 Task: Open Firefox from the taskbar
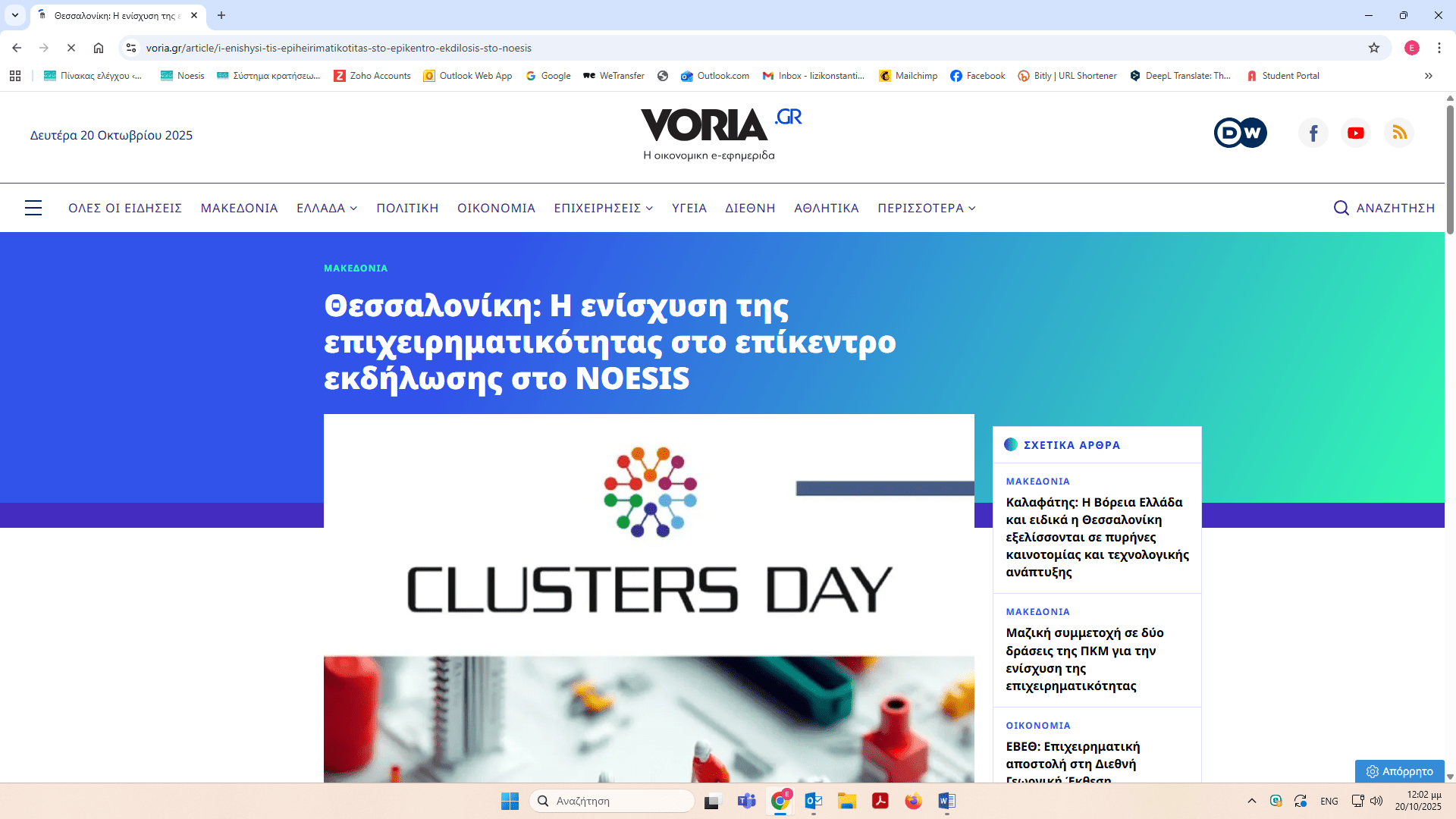(913, 801)
